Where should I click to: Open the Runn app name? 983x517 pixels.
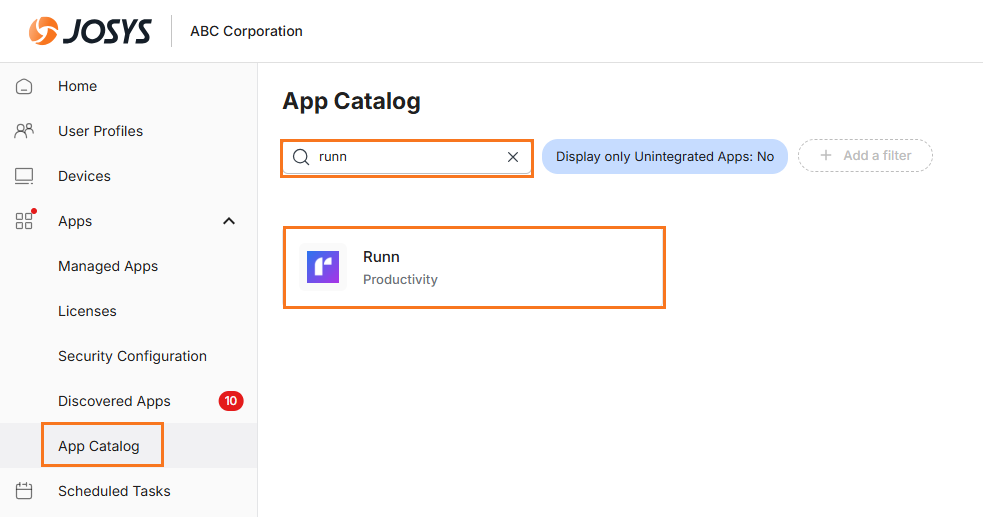[x=381, y=257]
